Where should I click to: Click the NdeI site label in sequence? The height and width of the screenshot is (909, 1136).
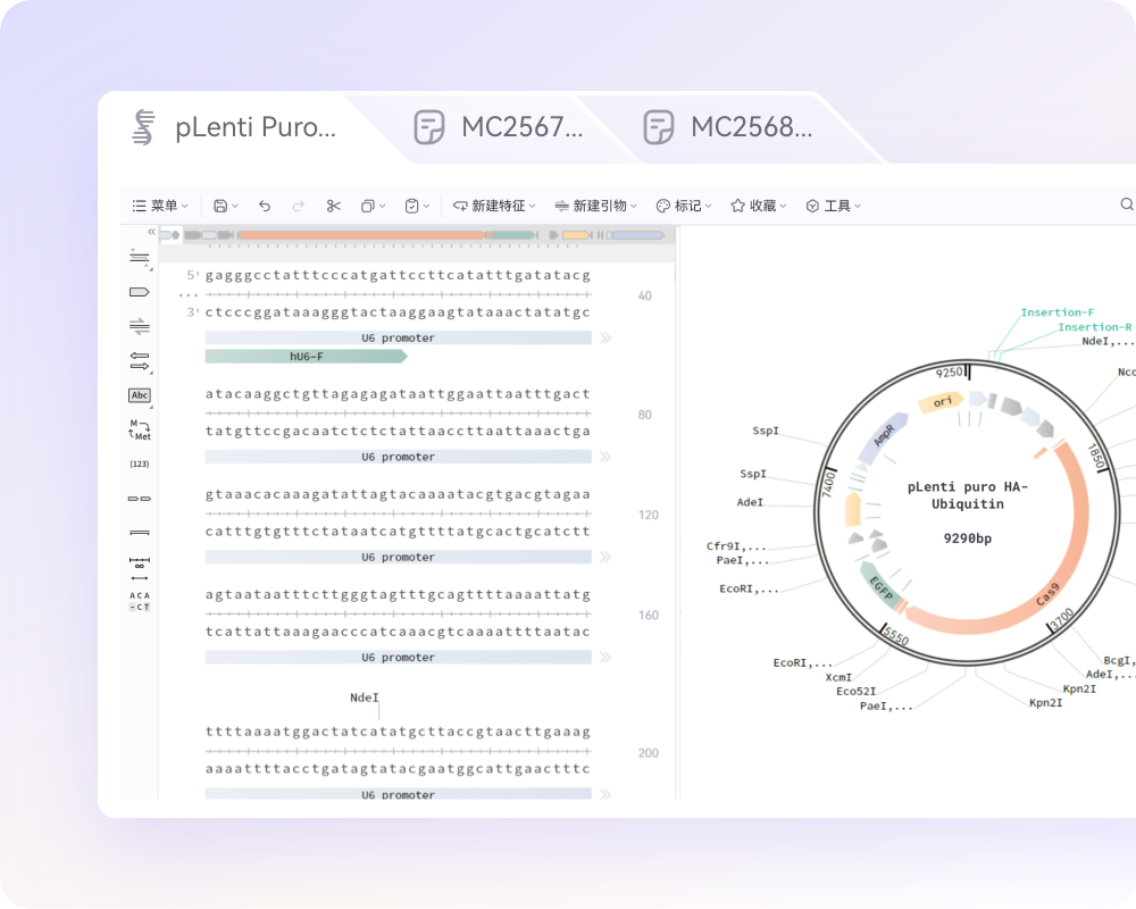point(364,698)
